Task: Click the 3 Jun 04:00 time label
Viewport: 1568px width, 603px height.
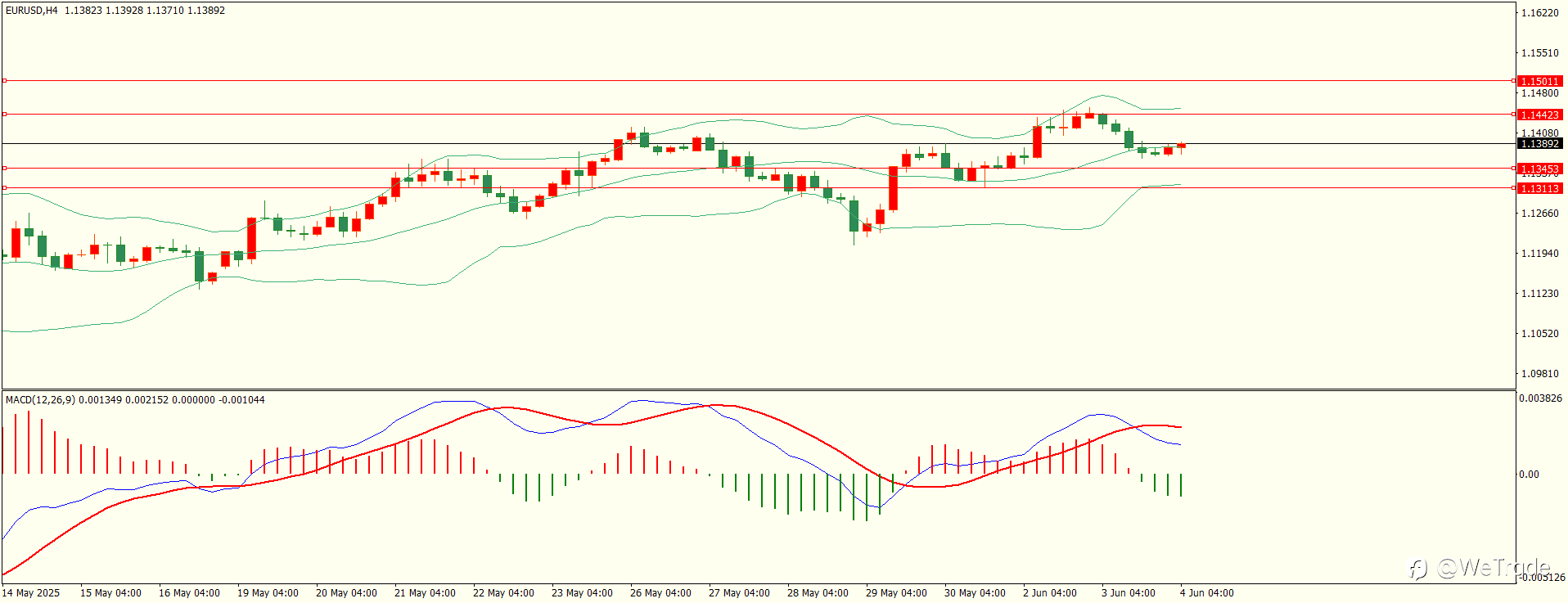Action: (x=1129, y=593)
